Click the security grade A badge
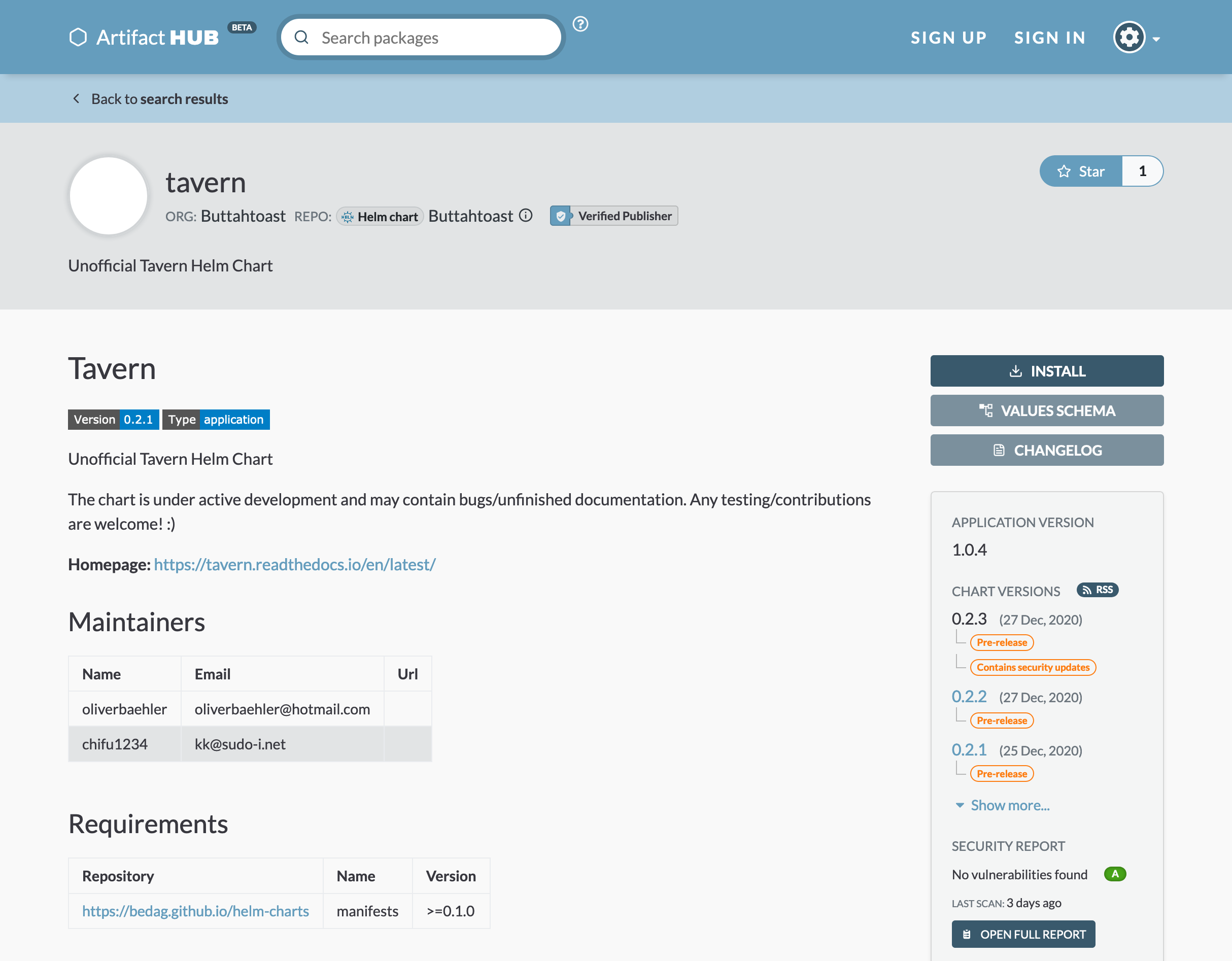Viewport: 1232px width, 961px height. [x=1115, y=874]
